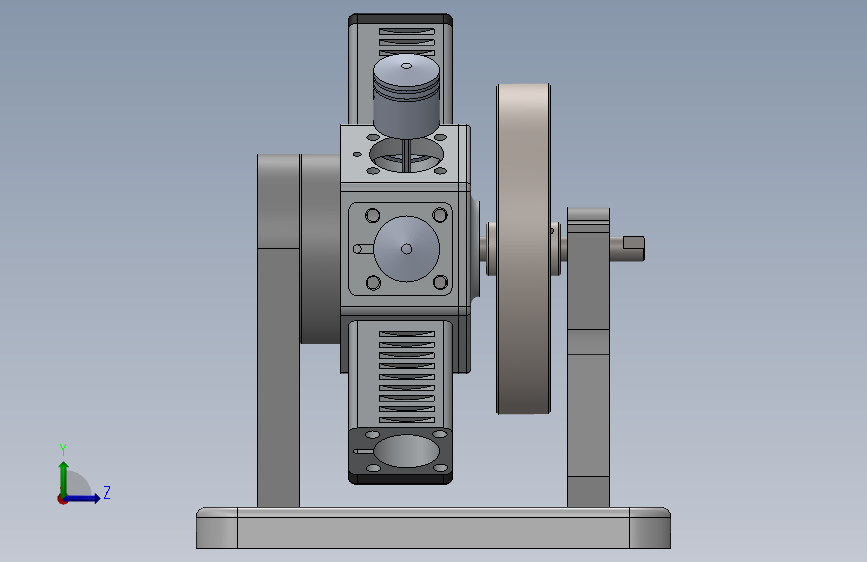Select the keyed shaft end right of the support
The height and width of the screenshot is (562, 867).
click(628, 248)
